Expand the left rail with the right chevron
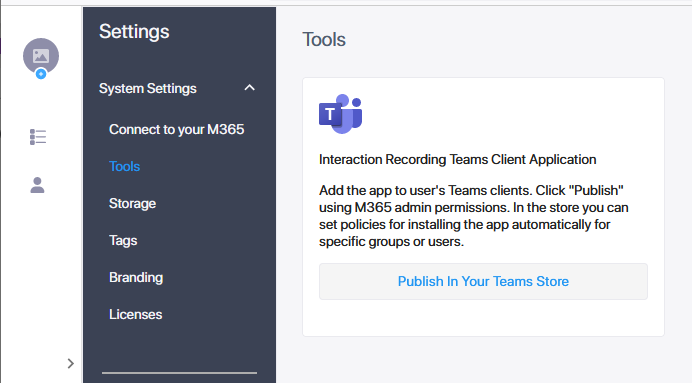 pos(71,363)
